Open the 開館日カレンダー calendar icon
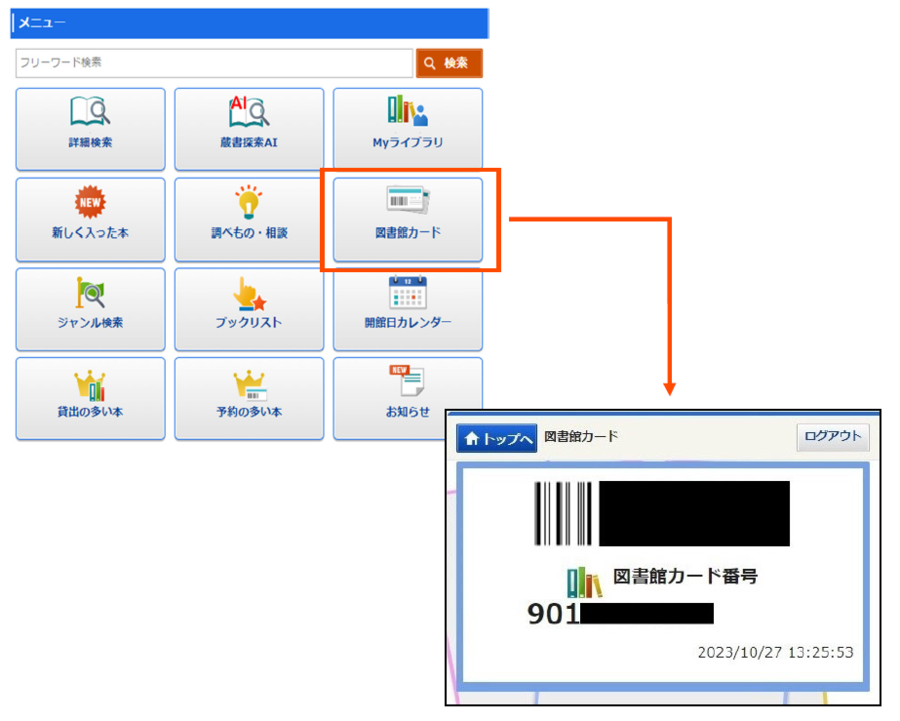 [407, 292]
